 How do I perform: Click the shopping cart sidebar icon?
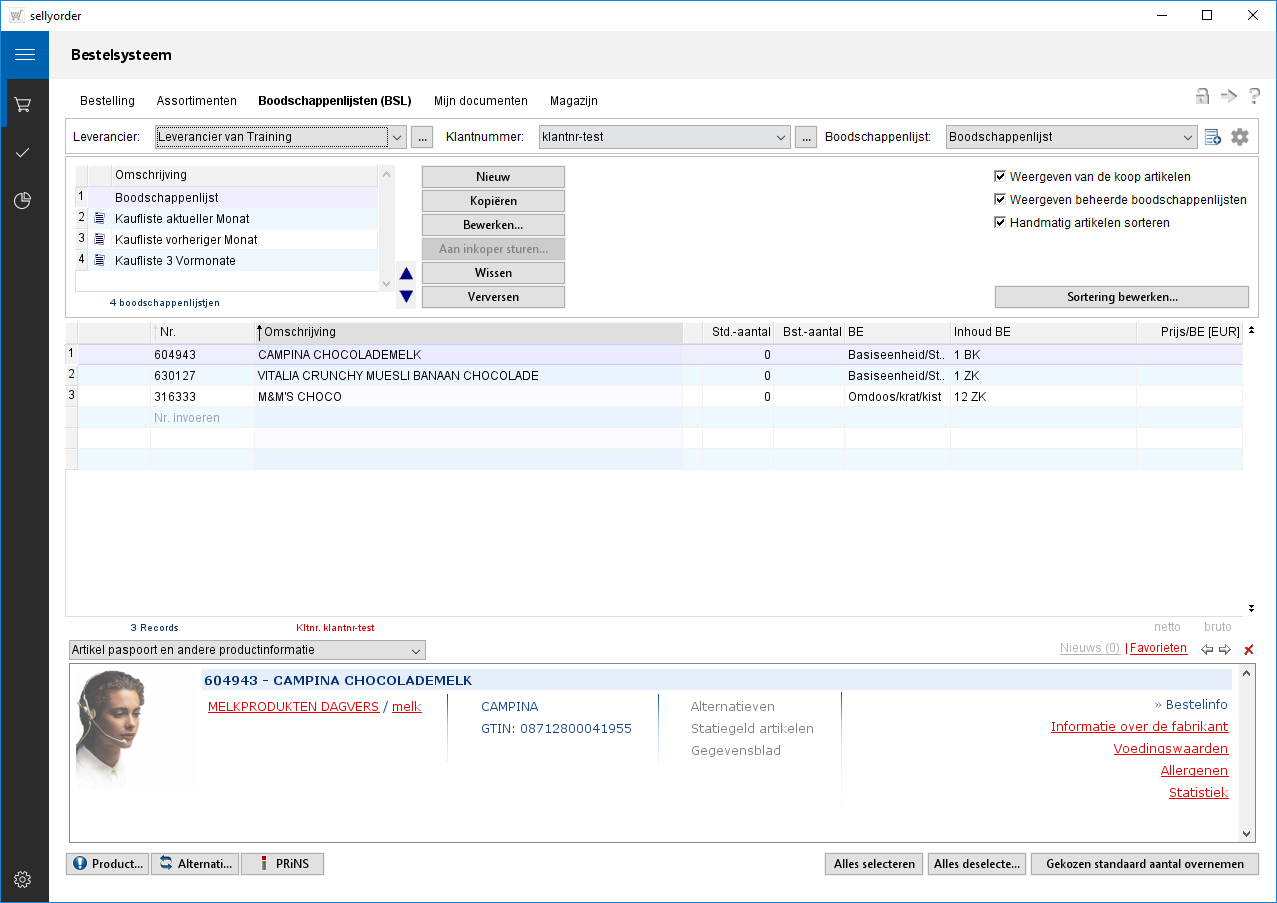[24, 104]
